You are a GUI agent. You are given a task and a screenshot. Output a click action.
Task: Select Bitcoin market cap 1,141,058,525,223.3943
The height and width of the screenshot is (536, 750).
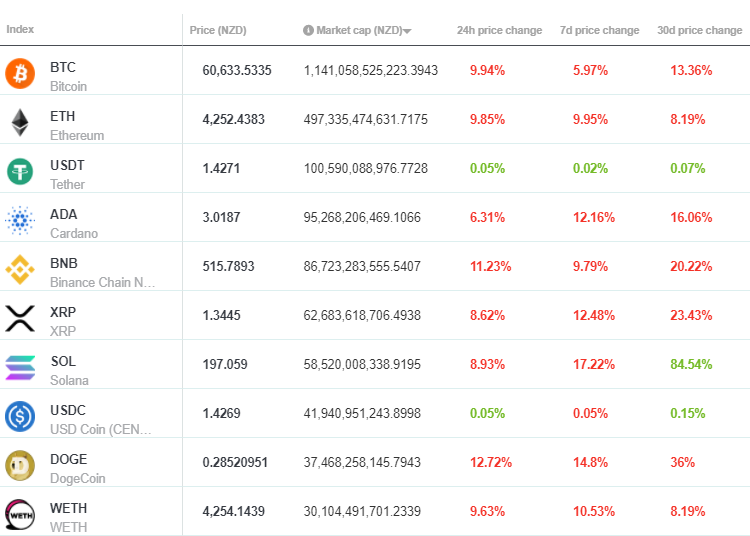pyautogui.click(x=371, y=71)
